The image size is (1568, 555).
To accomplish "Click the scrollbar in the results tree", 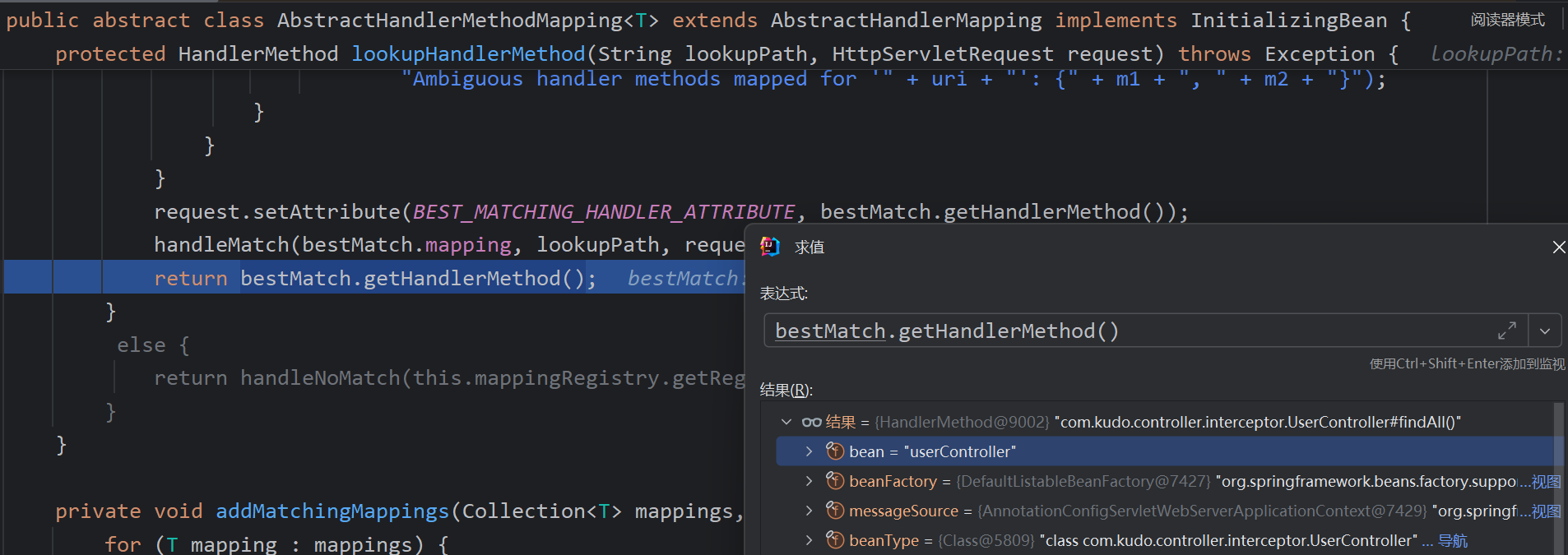I will coord(1558,479).
